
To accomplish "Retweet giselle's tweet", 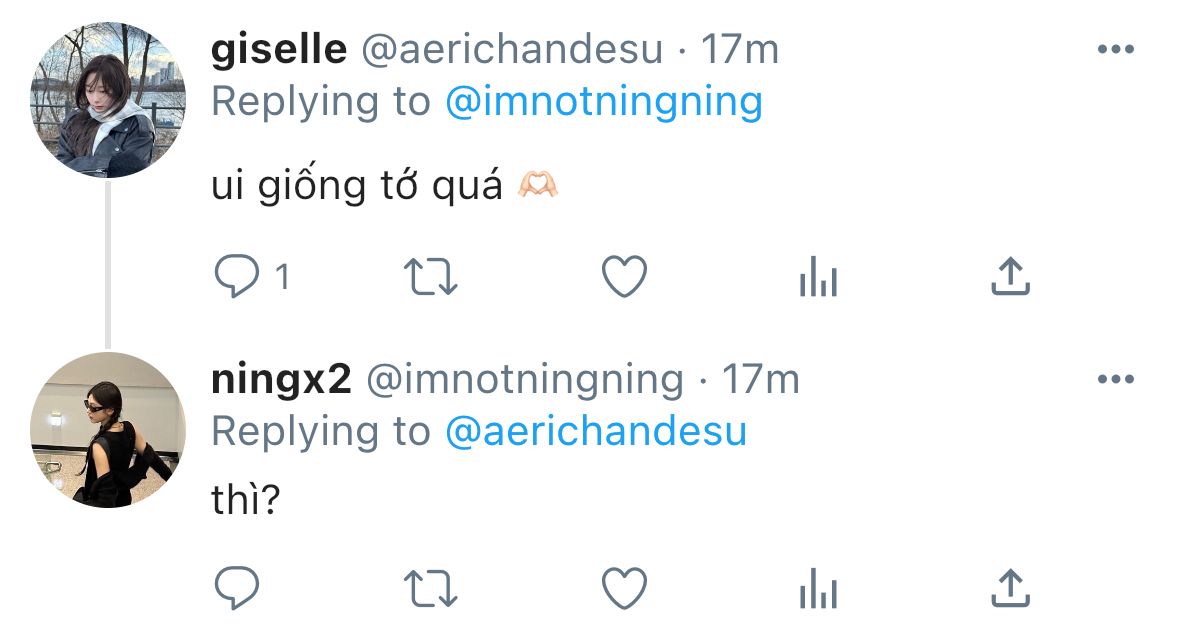I will [x=432, y=277].
